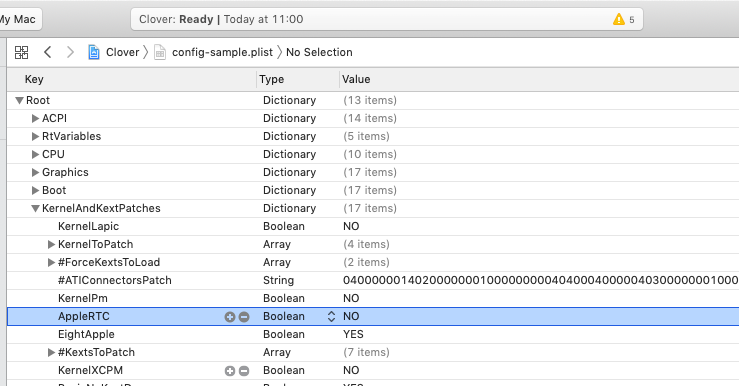
Task: Click the Type column header
Action: pyautogui.click(x=271, y=79)
